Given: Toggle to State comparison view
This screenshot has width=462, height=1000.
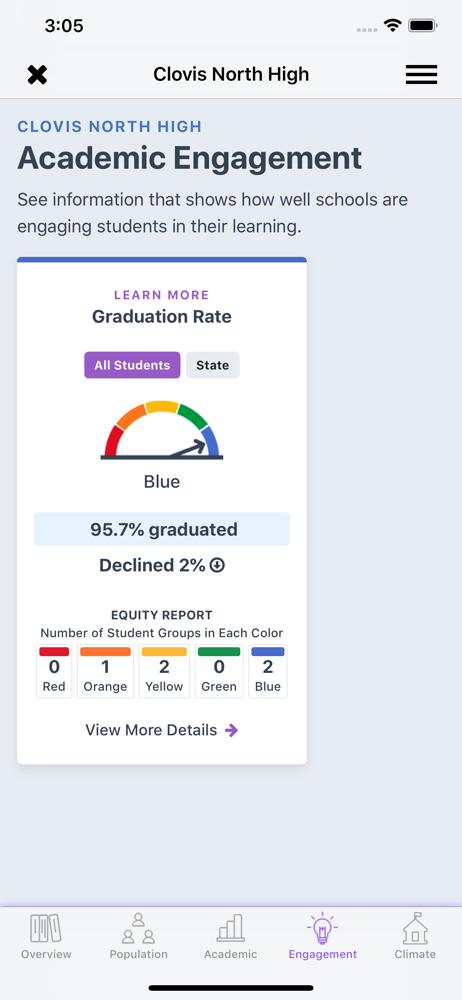Looking at the screenshot, I should (x=212, y=365).
